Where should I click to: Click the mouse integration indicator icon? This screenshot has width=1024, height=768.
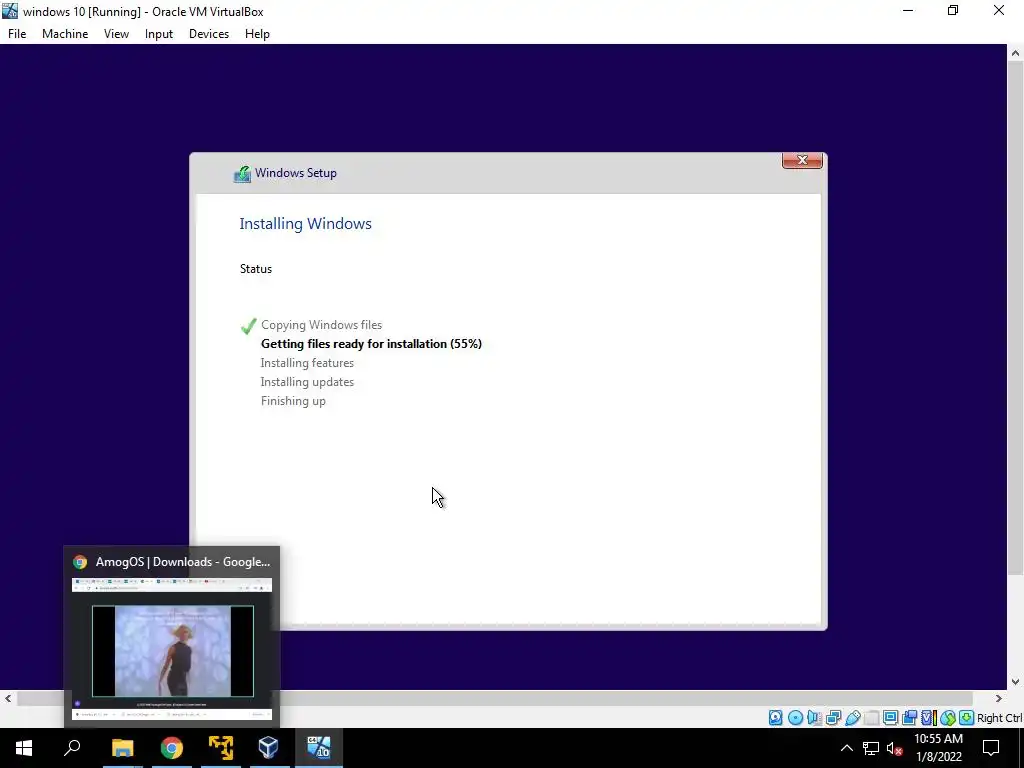(948, 718)
